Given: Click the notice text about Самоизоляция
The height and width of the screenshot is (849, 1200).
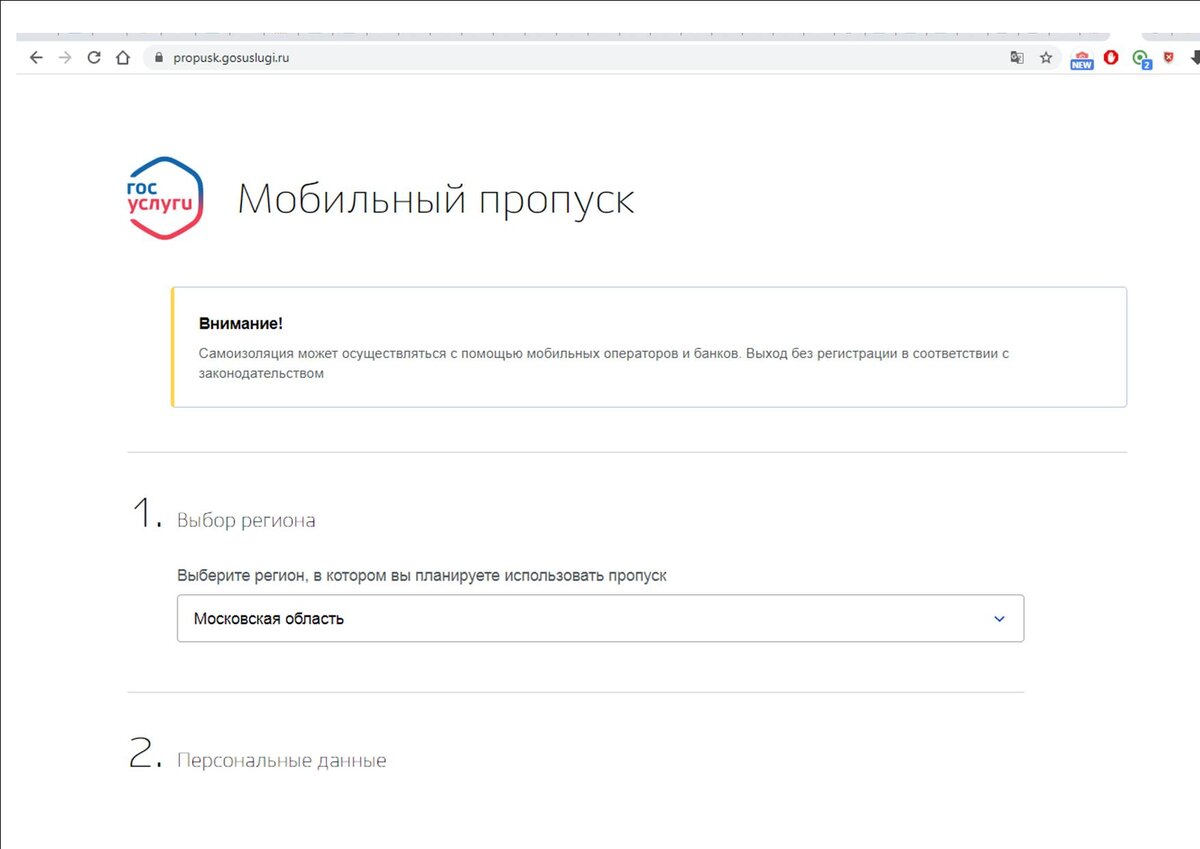Looking at the screenshot, I should pyautogui.click(x=605, y=364).
